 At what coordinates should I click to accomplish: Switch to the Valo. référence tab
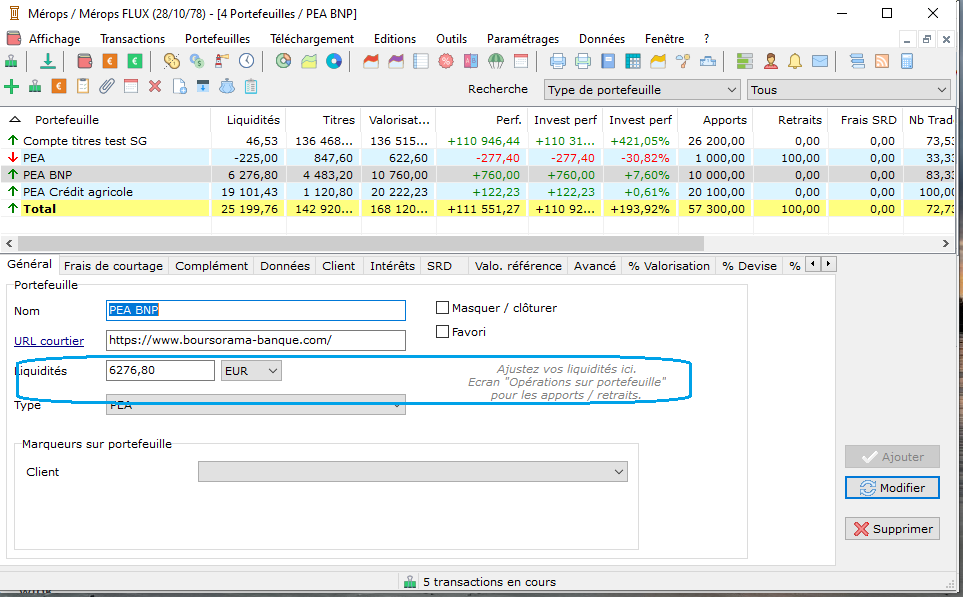tap(518, 266)
